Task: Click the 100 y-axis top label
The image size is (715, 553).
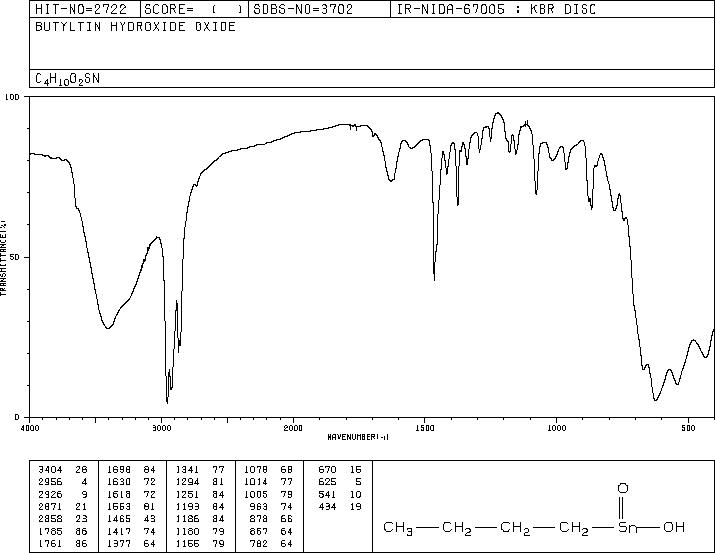Action: click(x=13, y=97)
